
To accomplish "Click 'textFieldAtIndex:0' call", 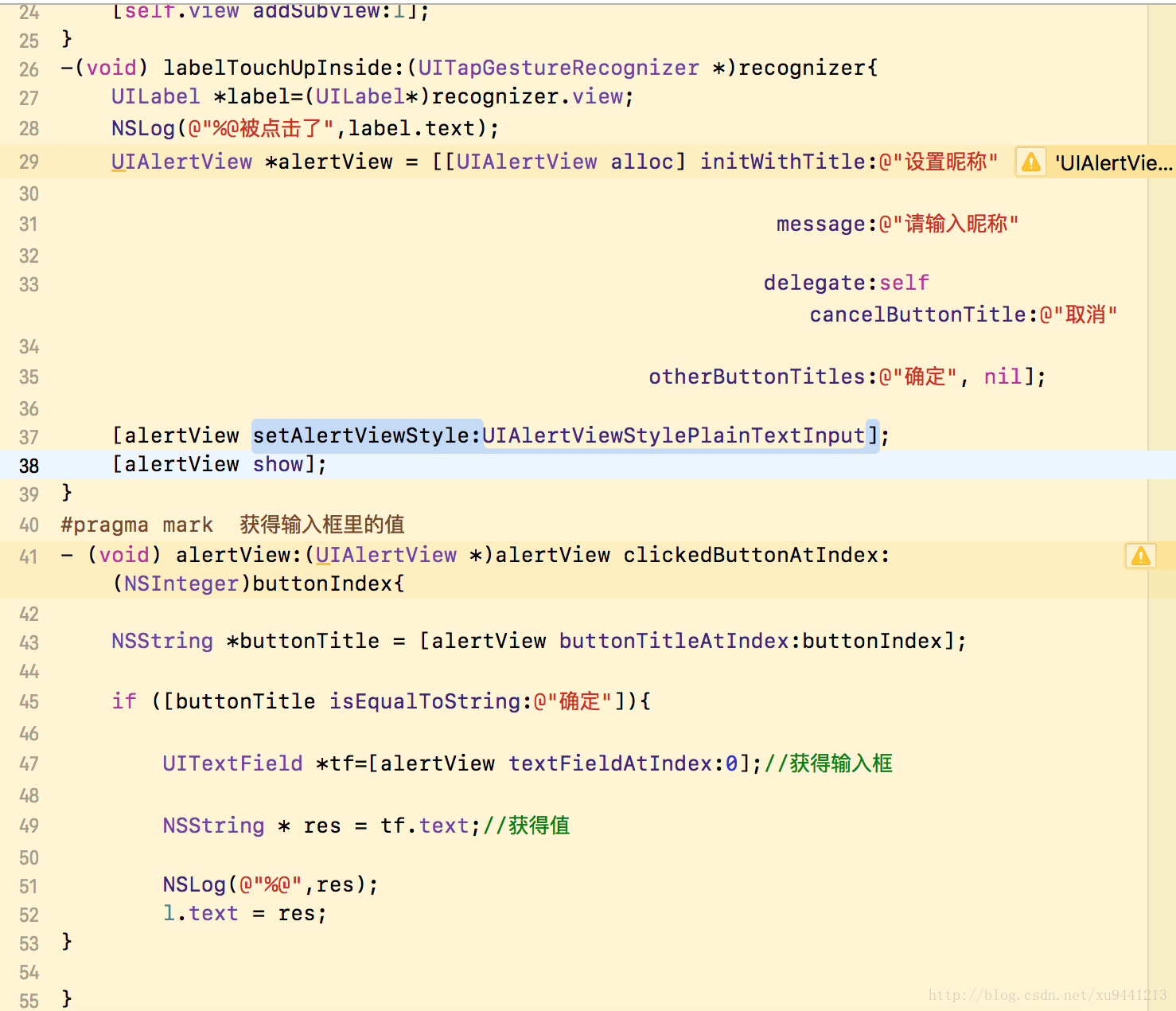I will coord(623,763).
